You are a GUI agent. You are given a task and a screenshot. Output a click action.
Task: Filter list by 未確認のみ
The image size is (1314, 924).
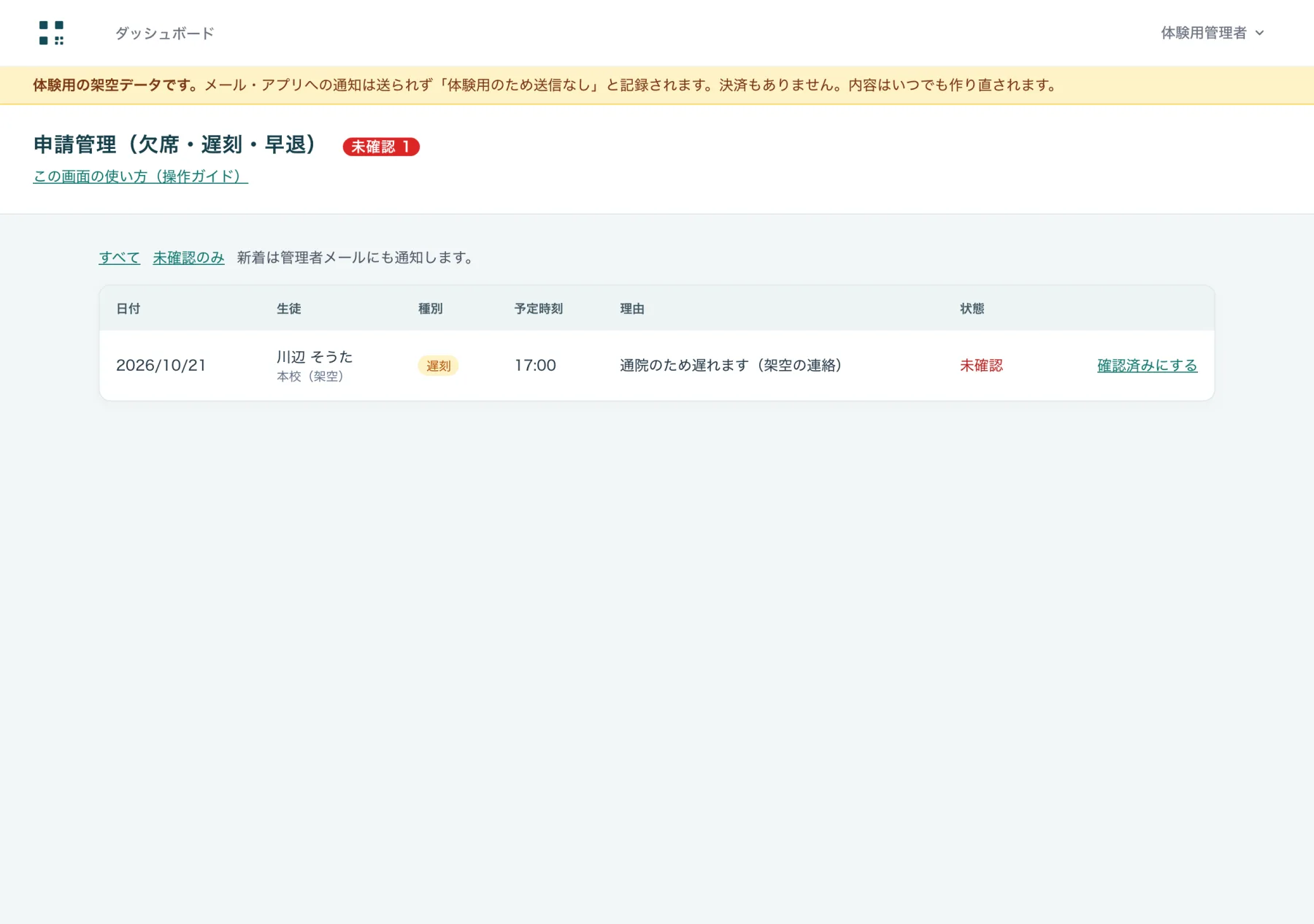tap(188, 258)
